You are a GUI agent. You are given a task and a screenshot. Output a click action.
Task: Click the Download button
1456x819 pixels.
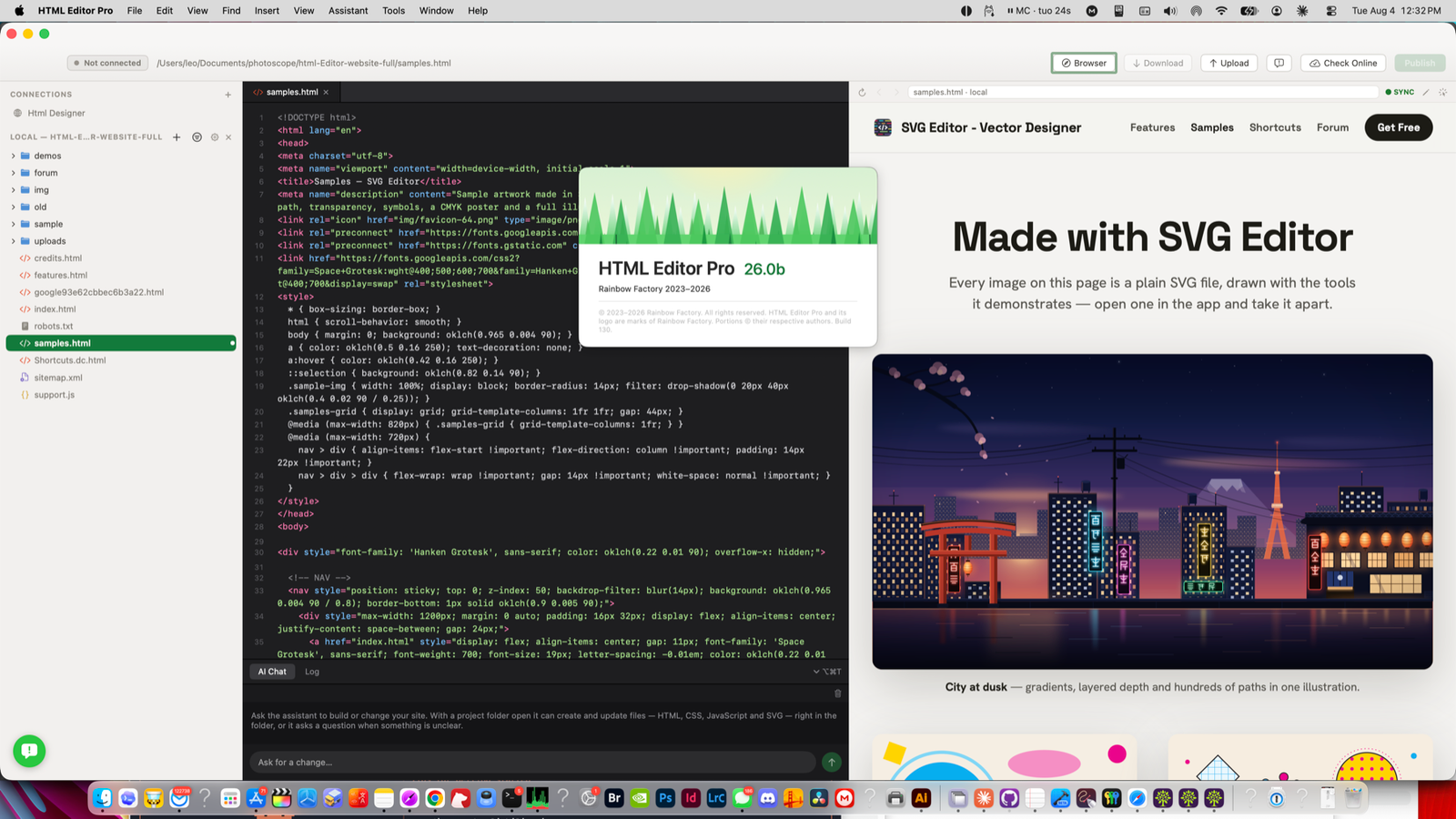1158,63
